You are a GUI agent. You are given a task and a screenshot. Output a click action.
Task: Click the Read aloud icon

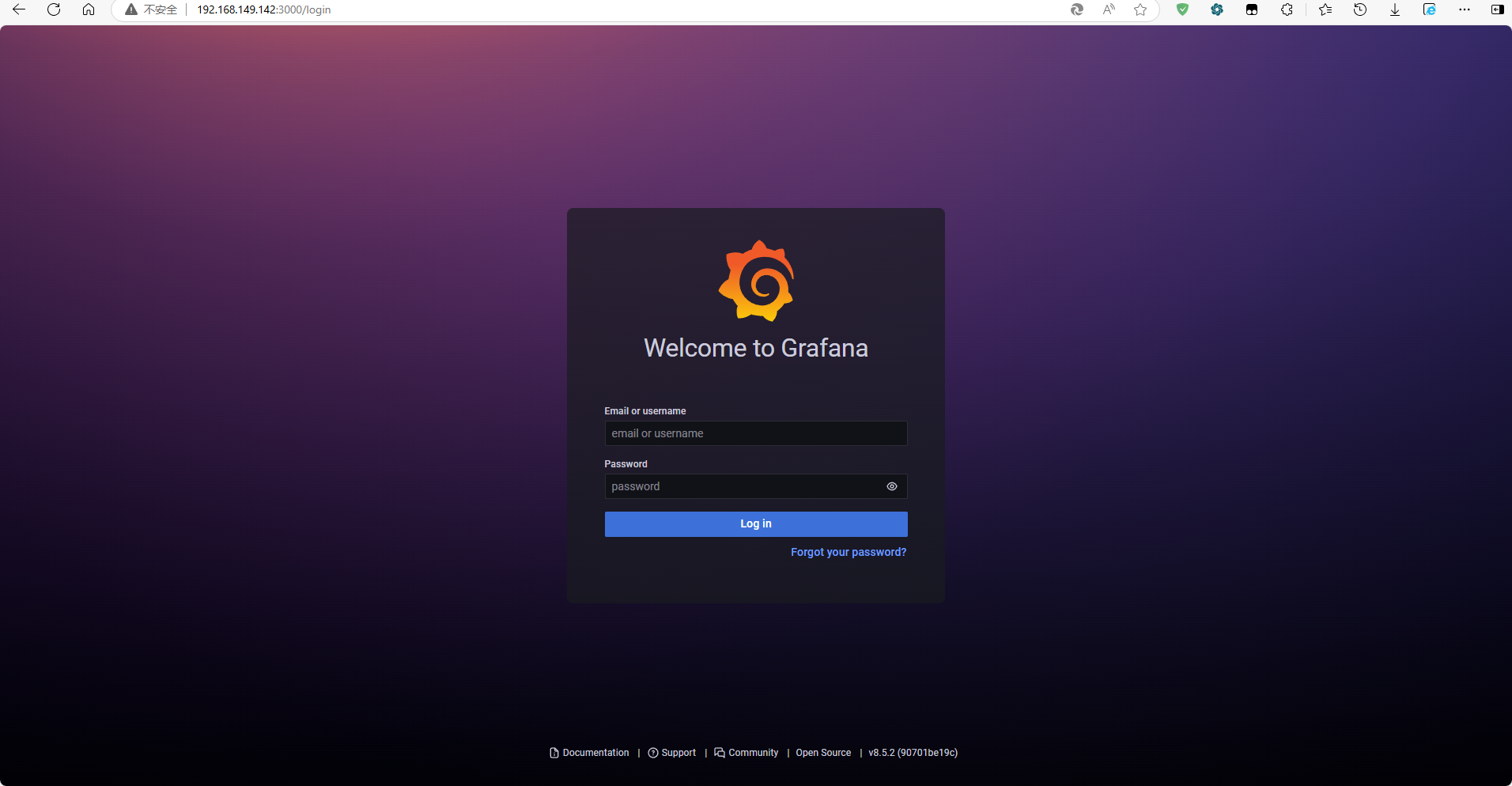[x=1109, y=9]
